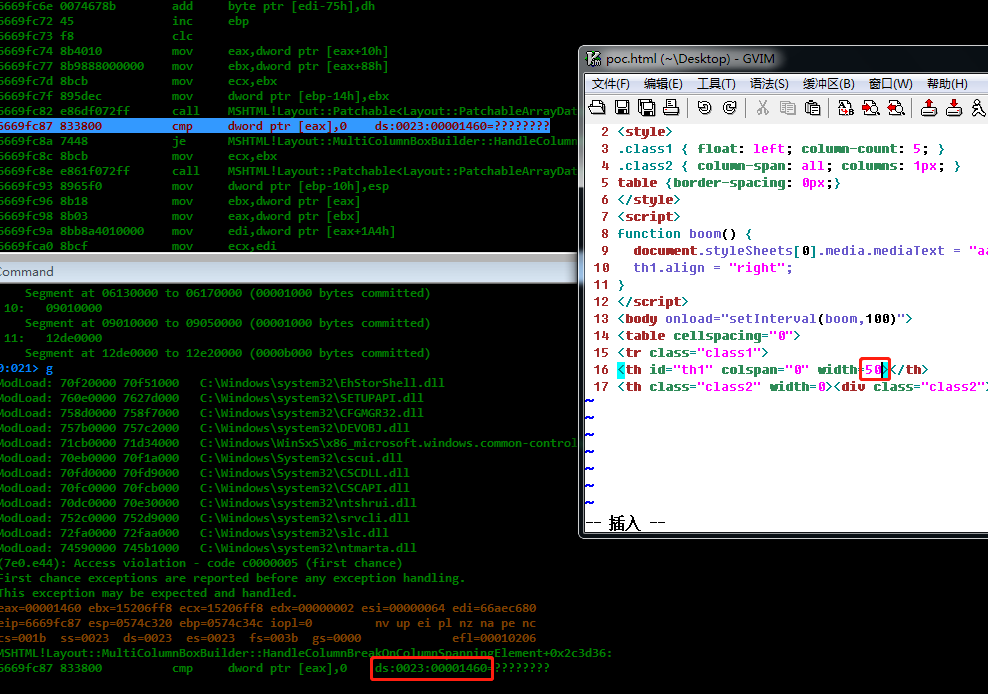Click the eax=00001460 register line

[x=268, y=608]
